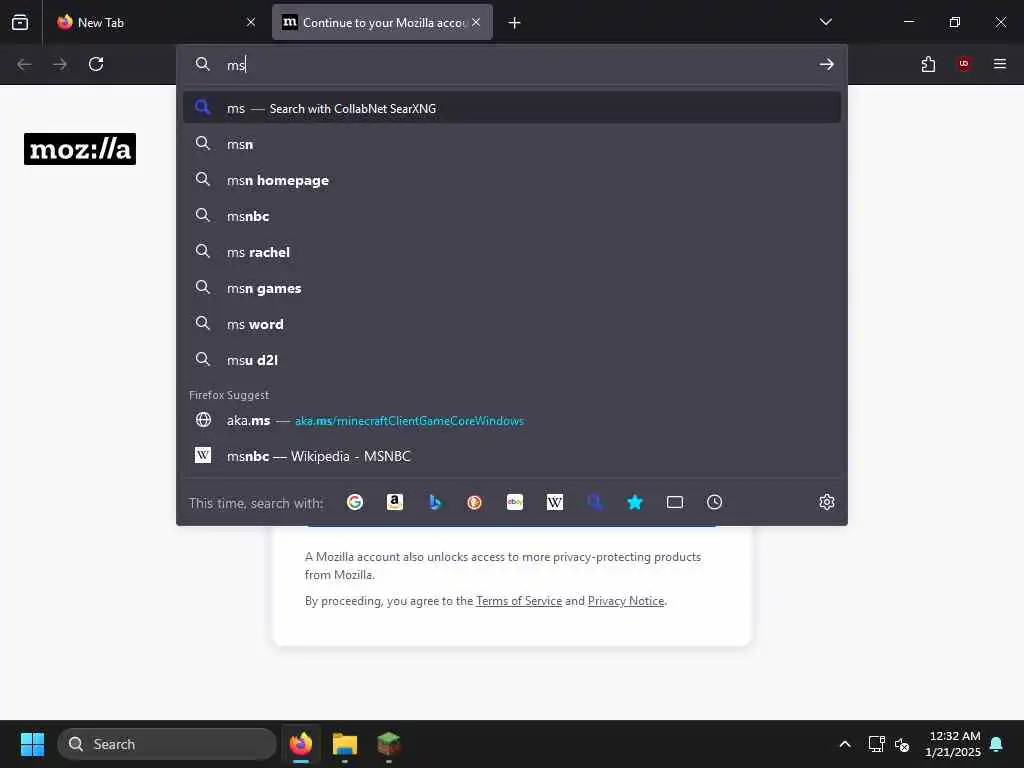
Task: Open the uBlock Origin extension icon
Action: click(x=964, y=64)
